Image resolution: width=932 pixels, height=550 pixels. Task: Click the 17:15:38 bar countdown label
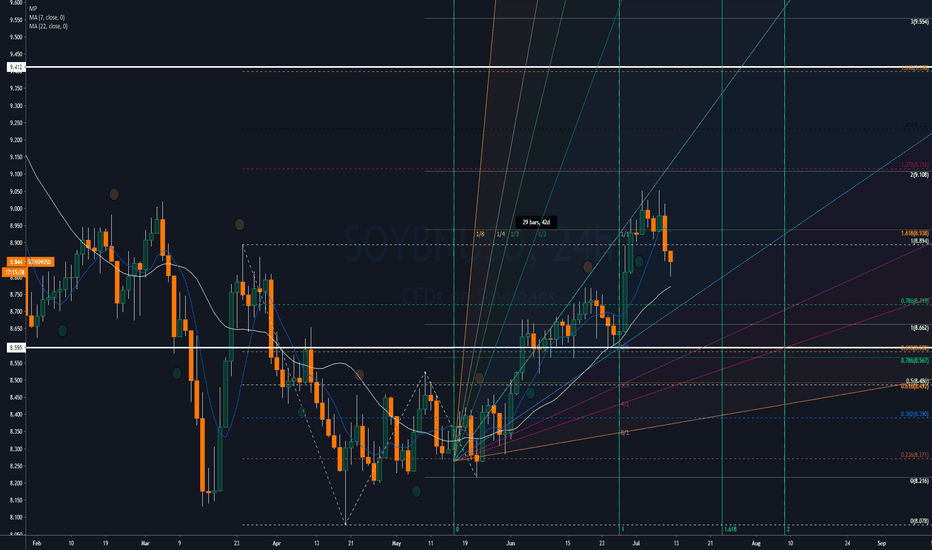tap(14, 272)
